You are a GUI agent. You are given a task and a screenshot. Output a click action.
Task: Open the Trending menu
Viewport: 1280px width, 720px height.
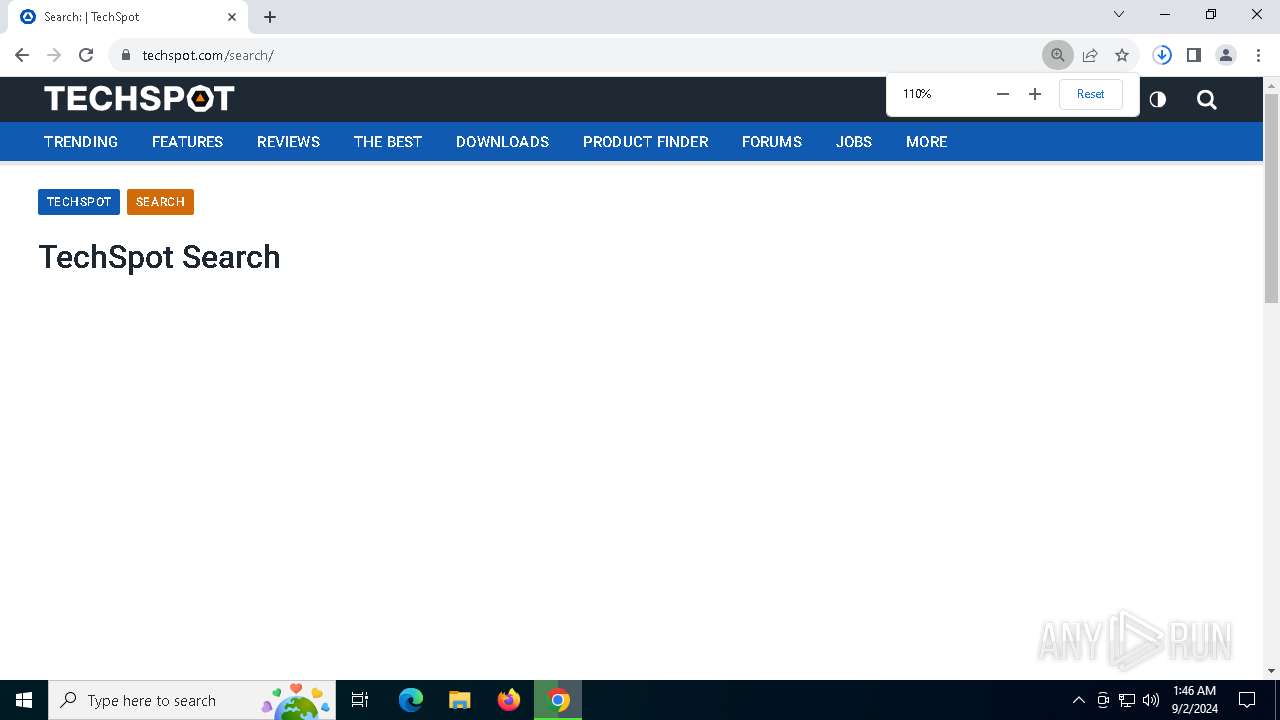point(81,142)
